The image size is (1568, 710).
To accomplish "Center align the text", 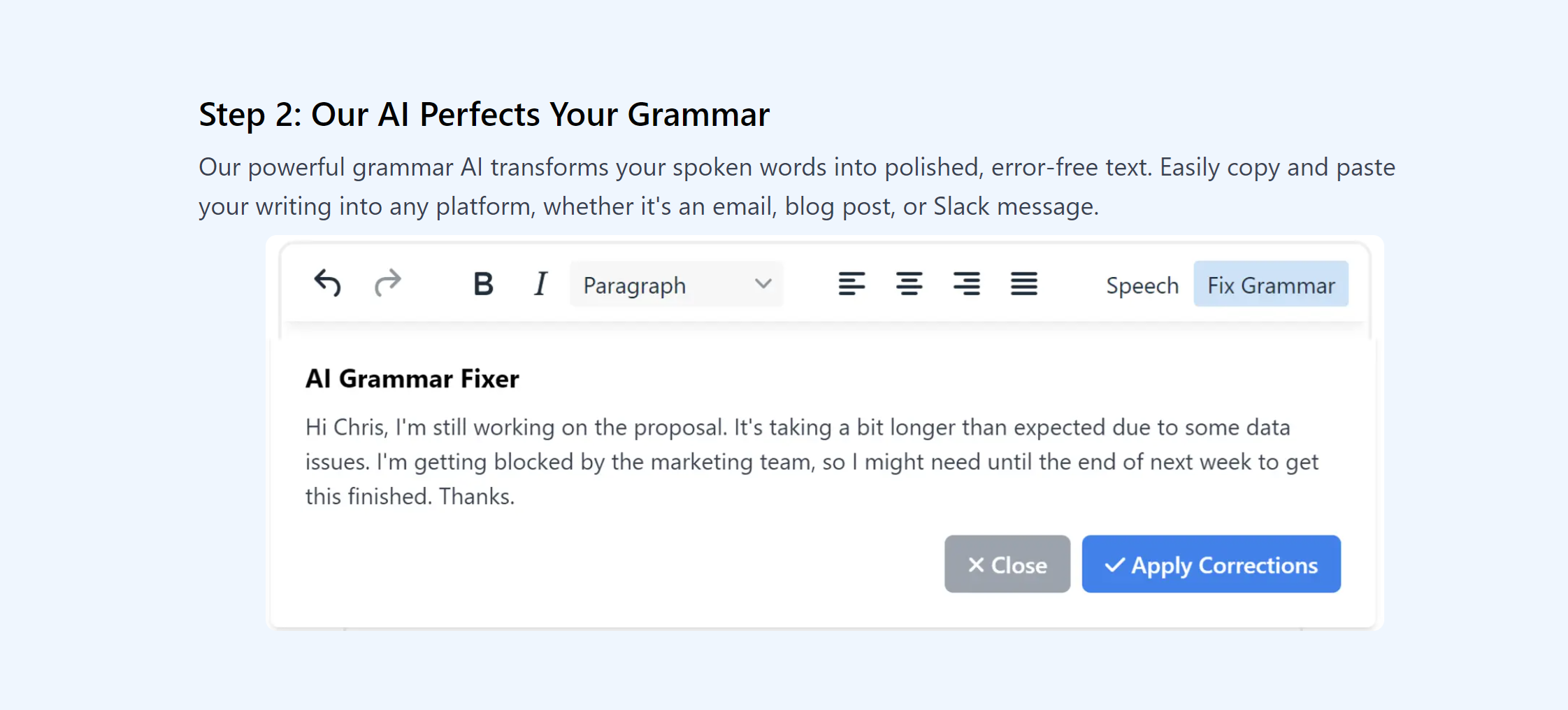I will click(x=909, y=284).
